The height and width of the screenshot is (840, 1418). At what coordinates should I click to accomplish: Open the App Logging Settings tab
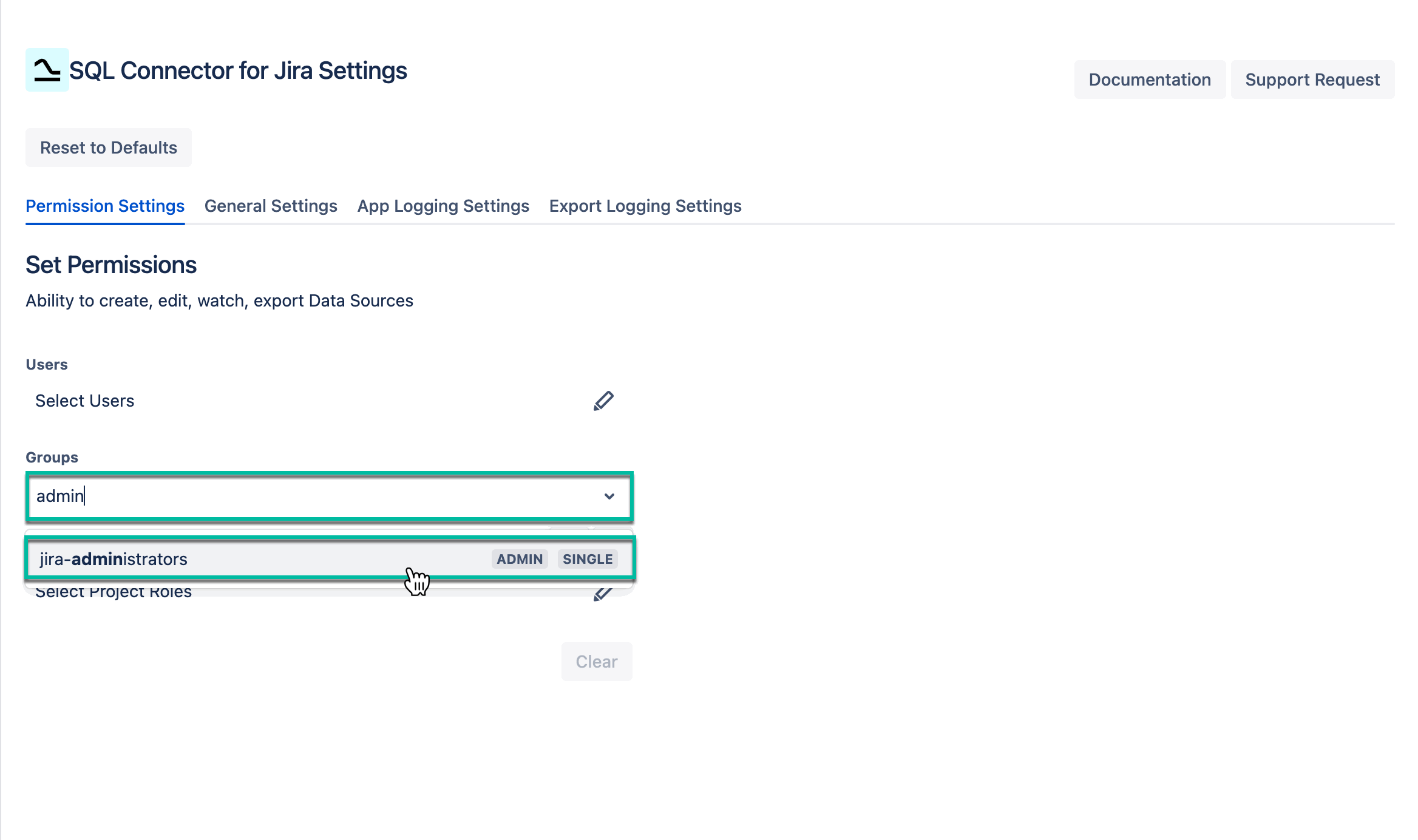pyautogui.click(x=443, y=206)
